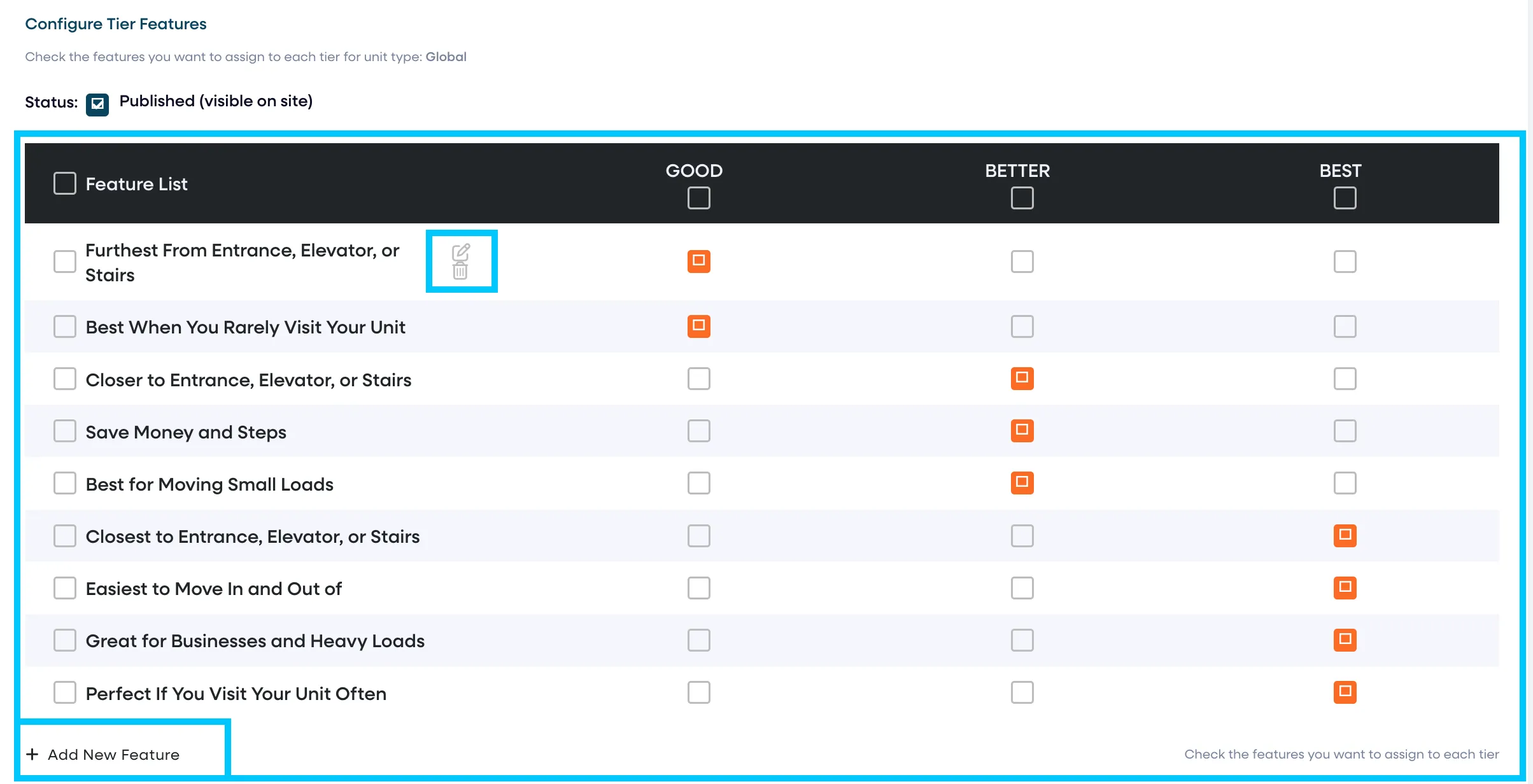Viewport: 1533px width, 784px height.
Task: Toggle the Published status checkbox
Action: [x=97, y=104]
